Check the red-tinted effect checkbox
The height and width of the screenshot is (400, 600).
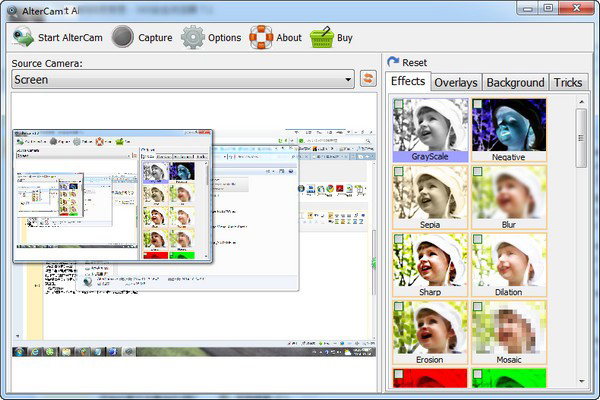tap(399, 374)
